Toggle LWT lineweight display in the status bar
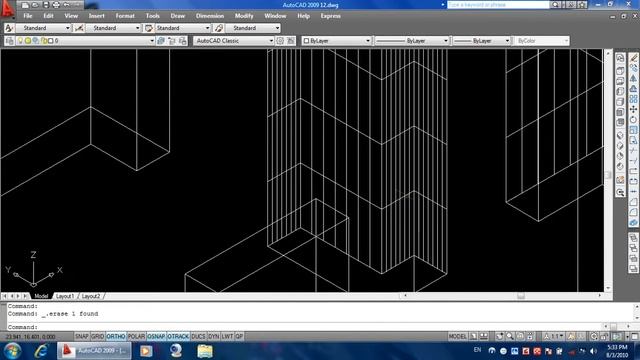The image size is (640, 360). pyautogui.click(x=227, y=336)
